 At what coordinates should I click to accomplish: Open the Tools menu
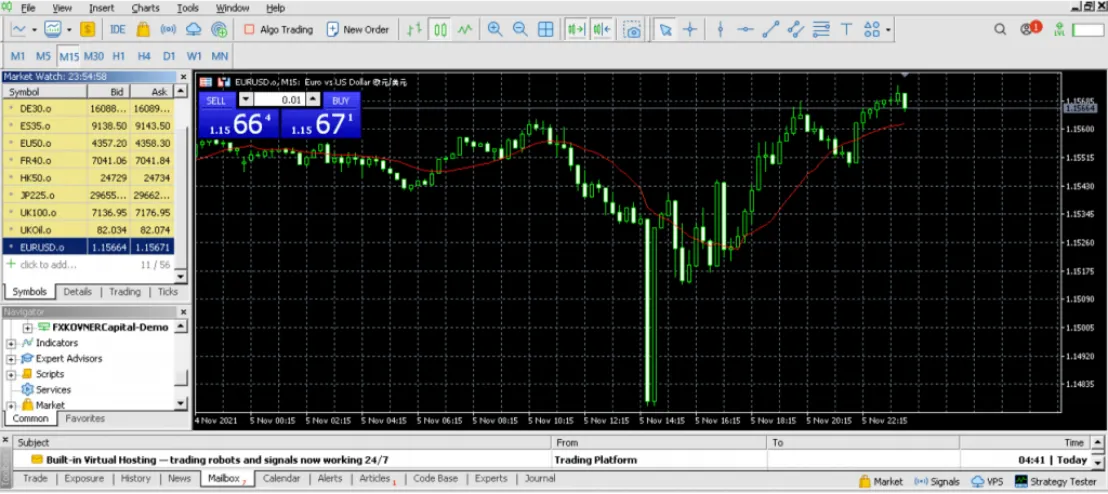coord(188,8)
